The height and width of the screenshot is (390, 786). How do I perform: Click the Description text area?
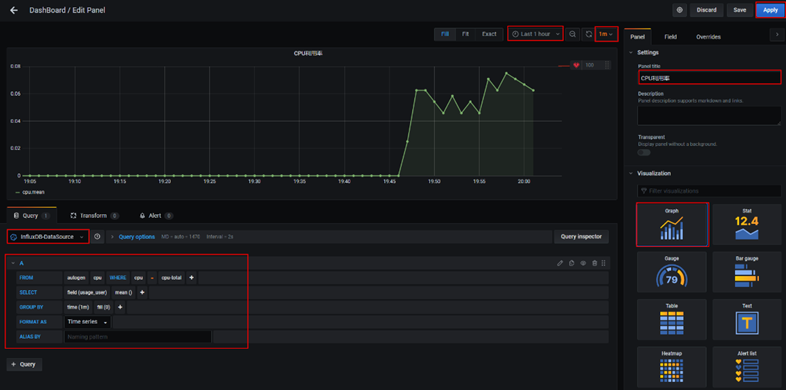pos(709,115)
